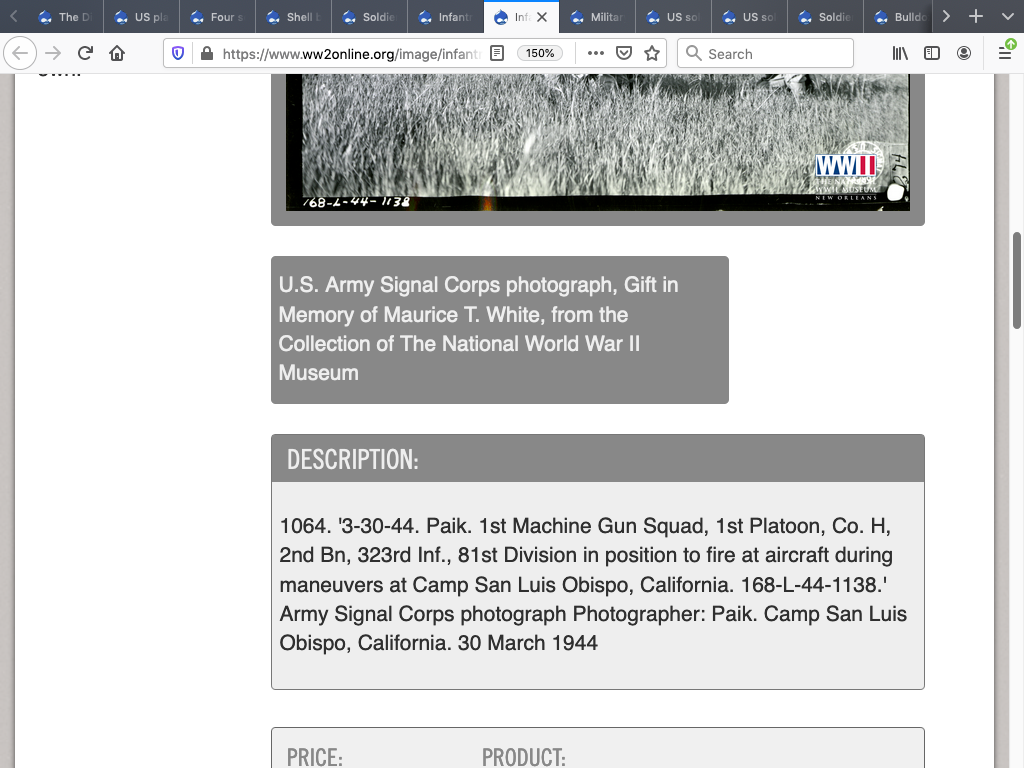
Task: Open the Firefox account profile icon
Action: [964, 53]
